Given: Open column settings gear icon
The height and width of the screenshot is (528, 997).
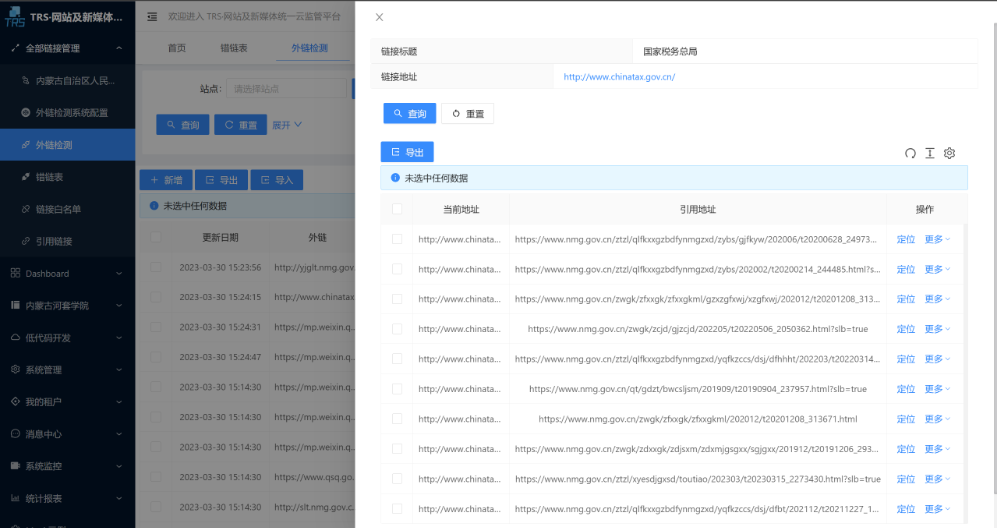Looking at the screenshot, I should (950, 153).
